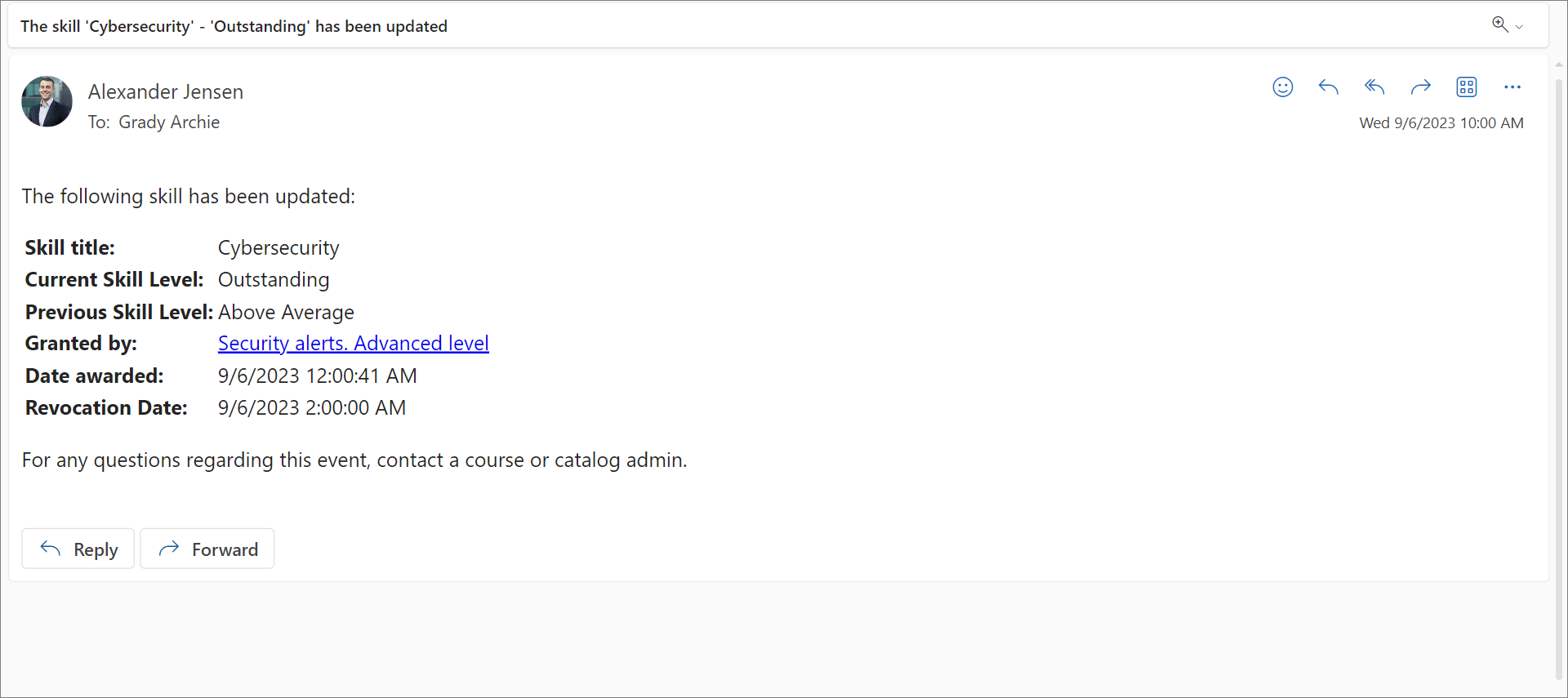Open sender name Alexander Jensen's contact card
Viewport: 1568px width, 698px height.
[166, 91]
